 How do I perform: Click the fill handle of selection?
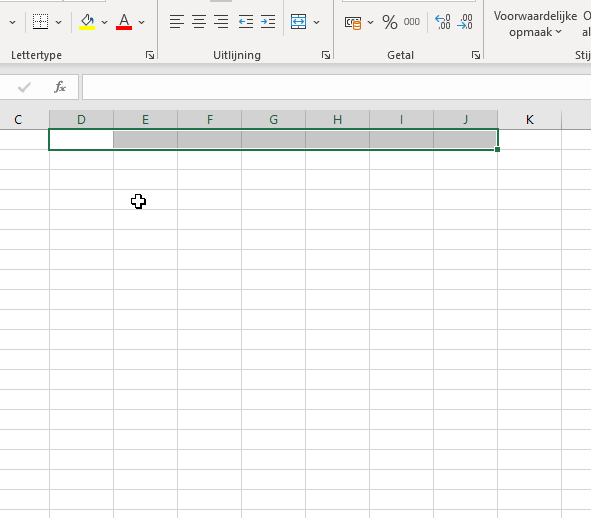[x=498, y=150]
